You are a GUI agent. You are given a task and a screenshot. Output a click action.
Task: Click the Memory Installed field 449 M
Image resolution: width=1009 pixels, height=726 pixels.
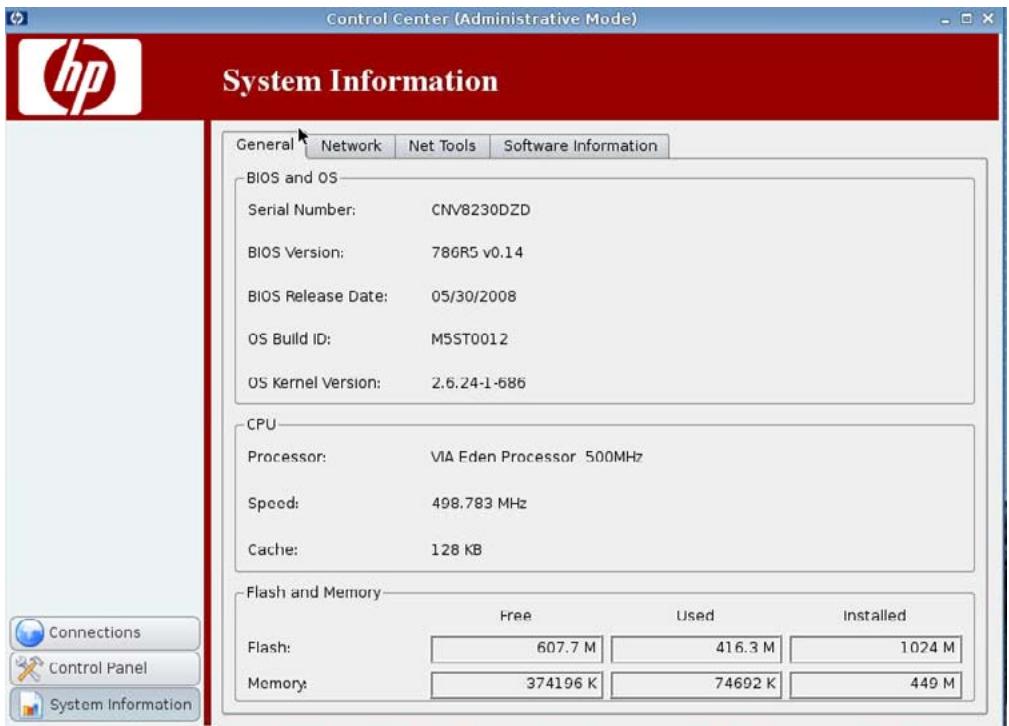coord(875,684)
